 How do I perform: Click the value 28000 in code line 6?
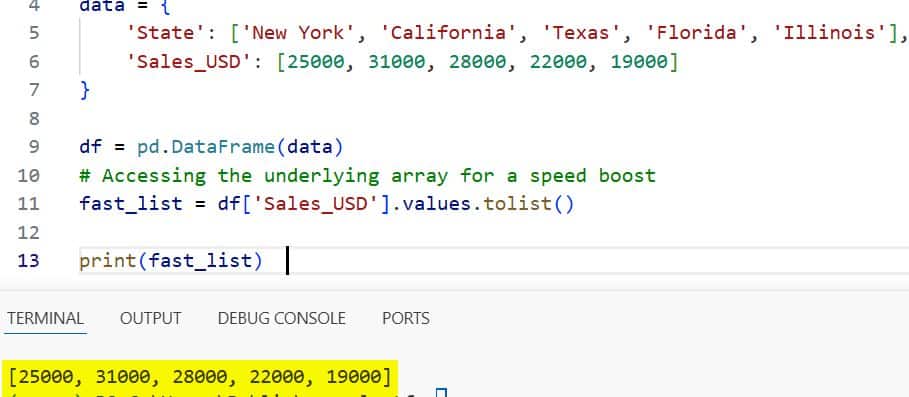[478, 61]
